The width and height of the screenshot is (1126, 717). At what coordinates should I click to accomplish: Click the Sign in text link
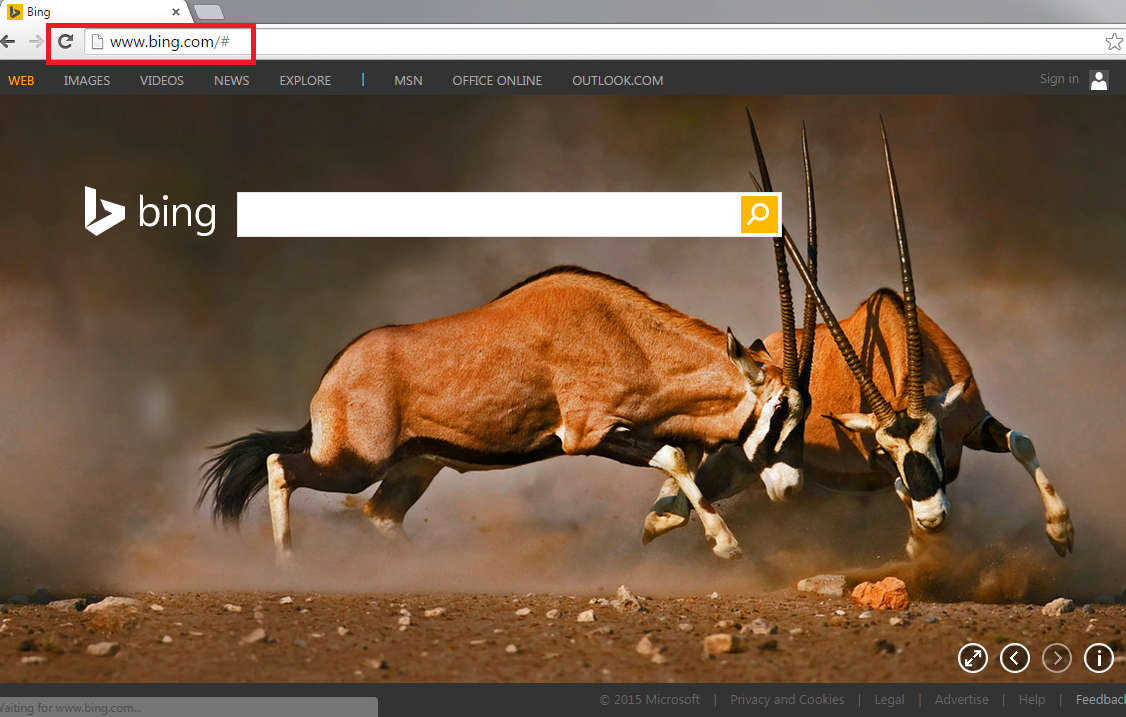1059,79
